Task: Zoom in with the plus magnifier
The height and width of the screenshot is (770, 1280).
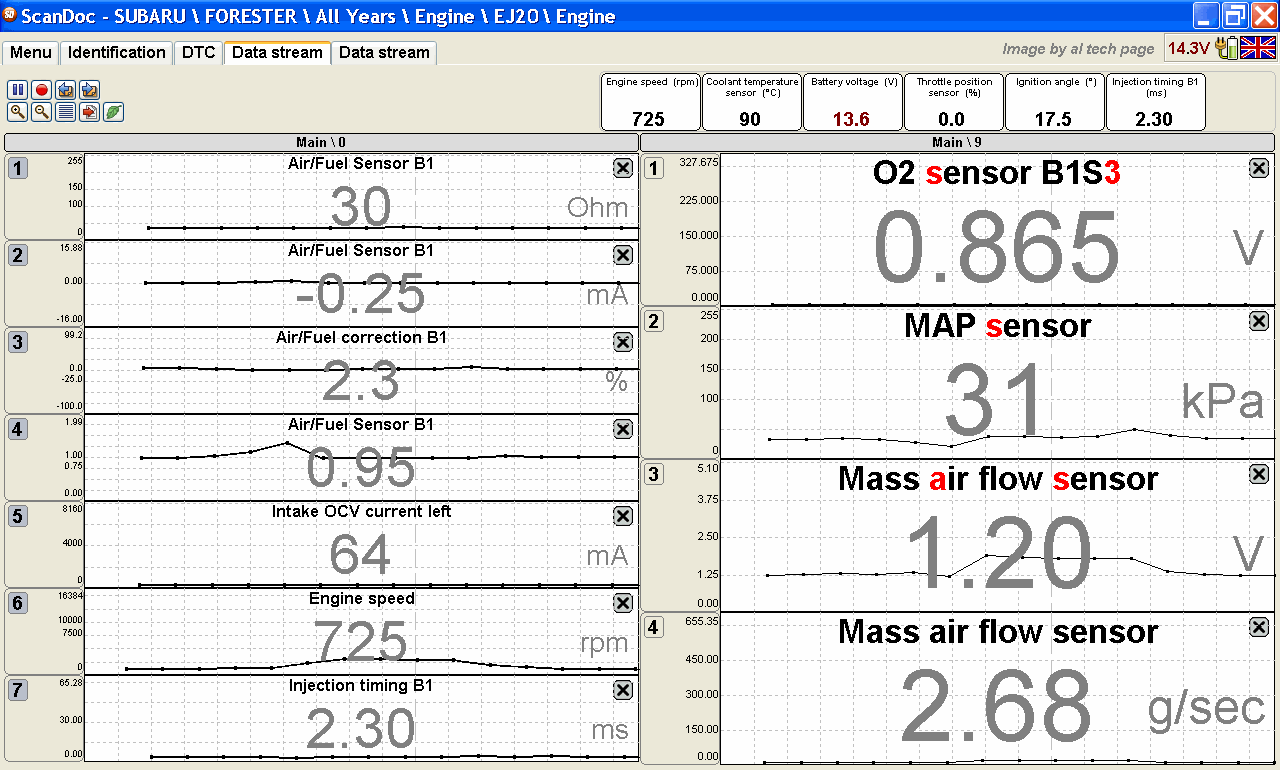Action: point(18,112)
